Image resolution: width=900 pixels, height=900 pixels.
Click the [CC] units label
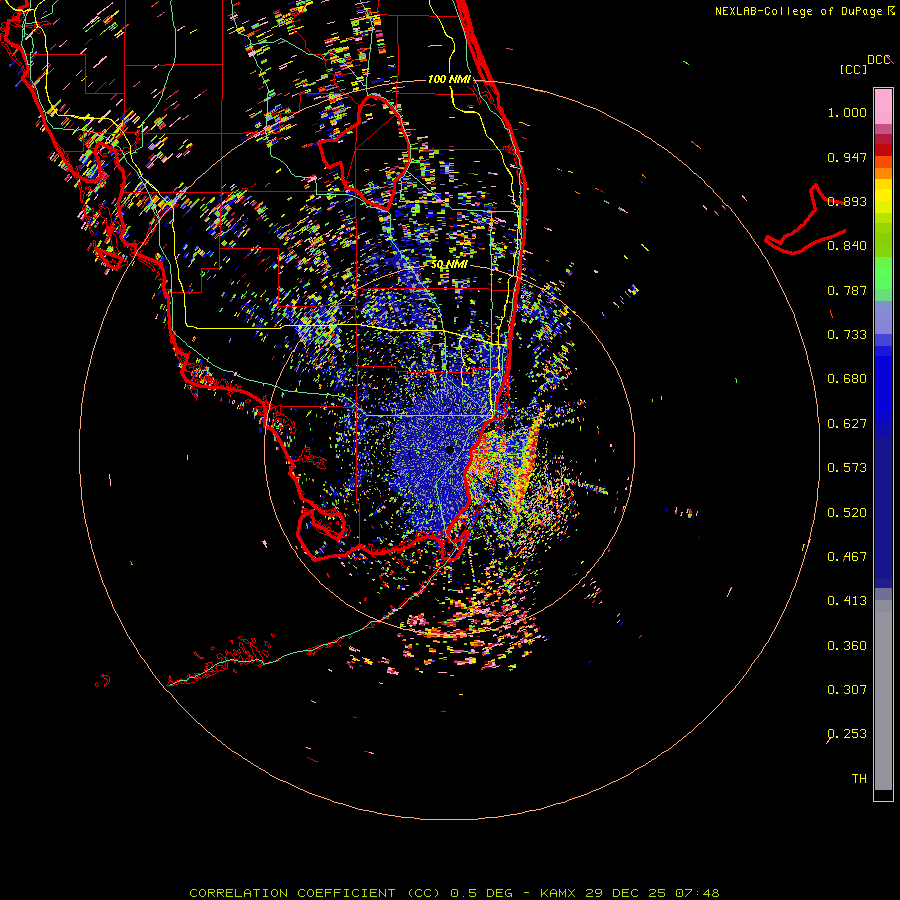click(x=853, y=69)
